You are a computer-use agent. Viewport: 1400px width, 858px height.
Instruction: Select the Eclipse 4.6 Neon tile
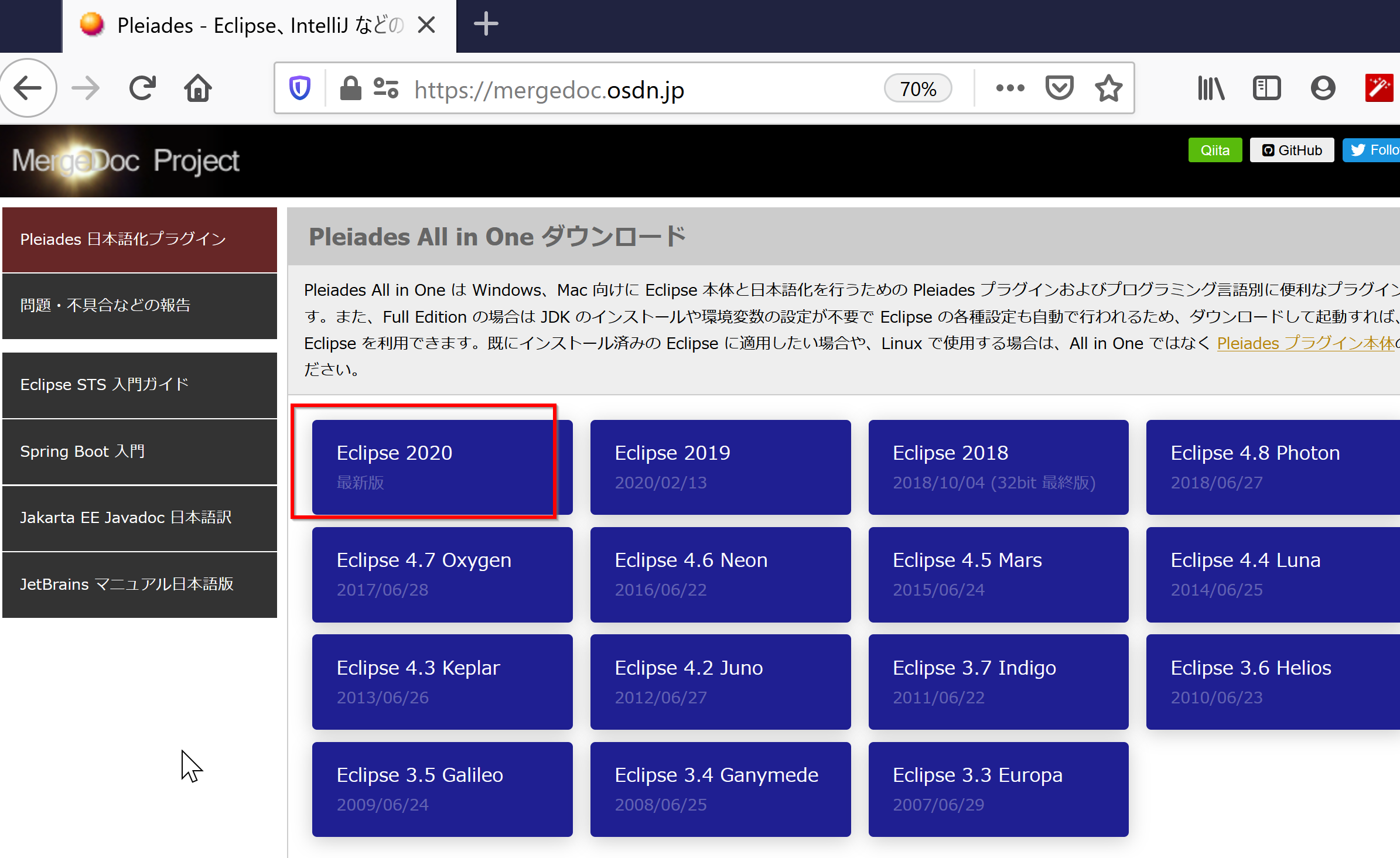pyautogui.click(x=721, y=575)
